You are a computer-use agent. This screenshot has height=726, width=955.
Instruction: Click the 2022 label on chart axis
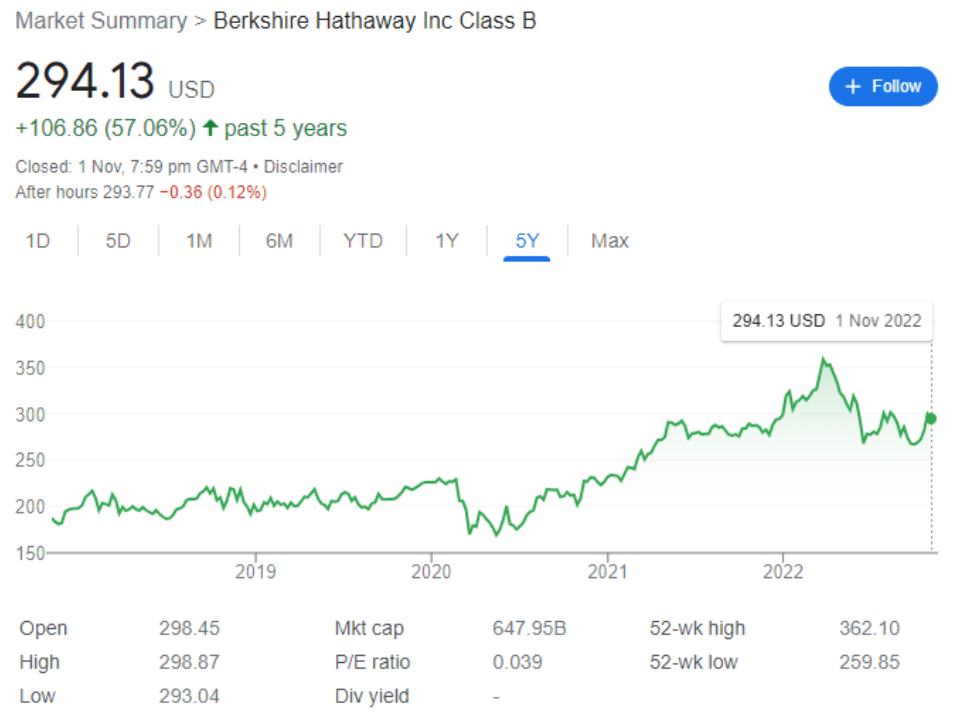pyautogui.click(x=783, y=572)
